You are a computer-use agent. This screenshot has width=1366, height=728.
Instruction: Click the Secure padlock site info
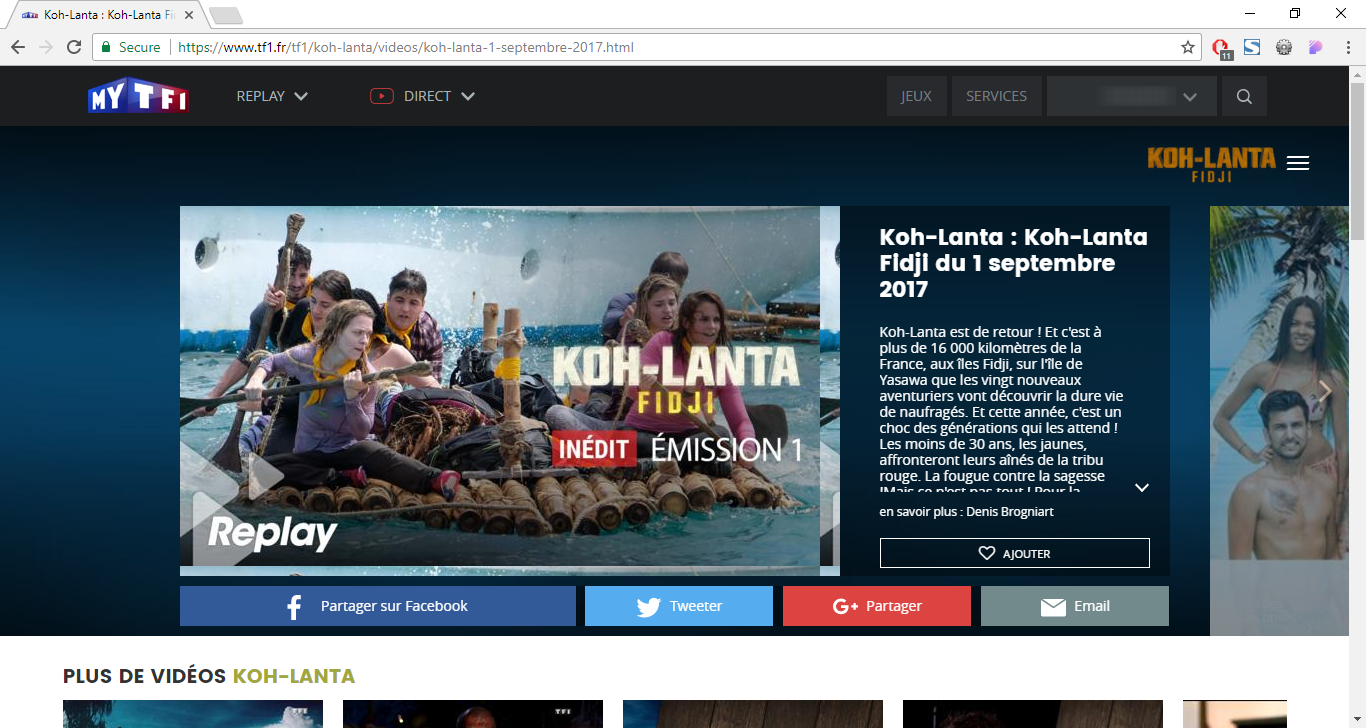130,47
